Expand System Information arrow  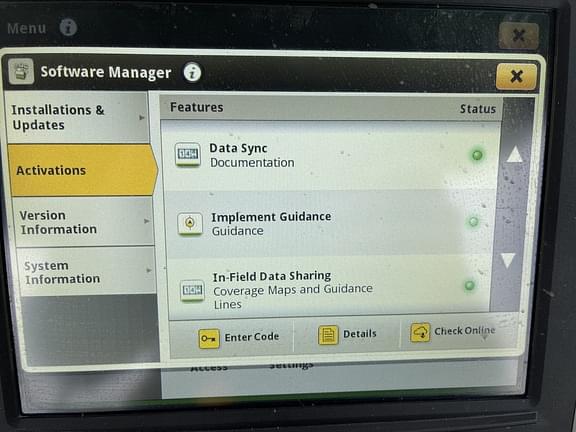149,270
